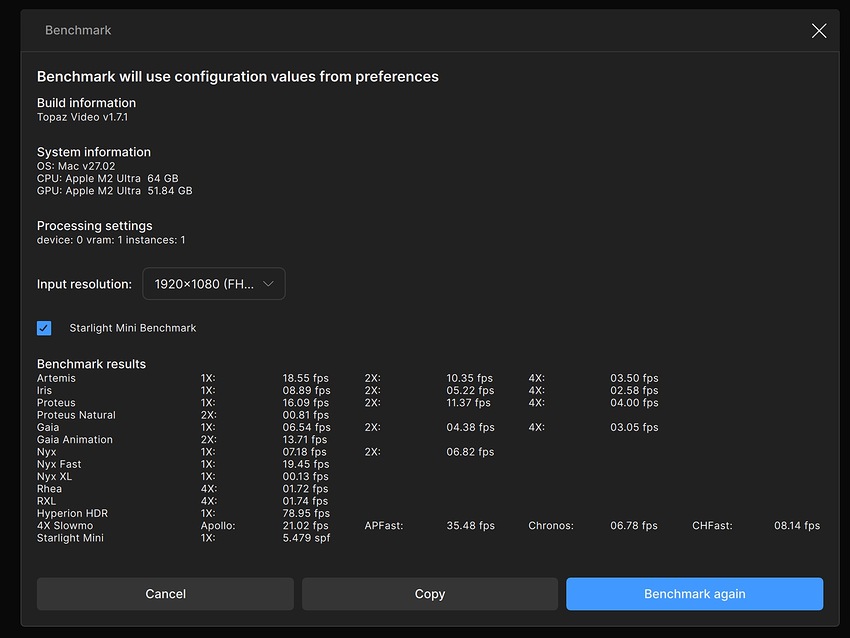Click the Benchmark again button
Screen dimensions: 850x638
[694, 594]
